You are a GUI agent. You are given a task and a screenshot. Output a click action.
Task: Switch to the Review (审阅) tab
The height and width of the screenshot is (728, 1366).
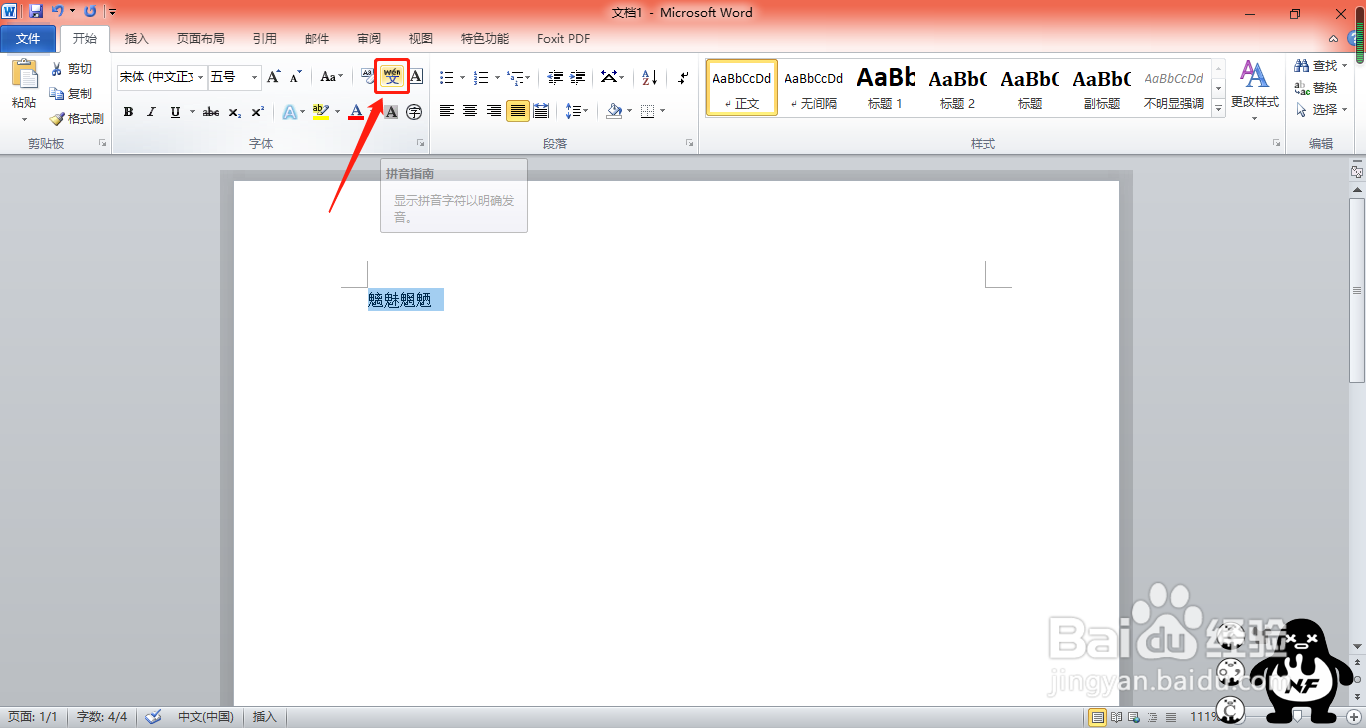coord(369,39)
